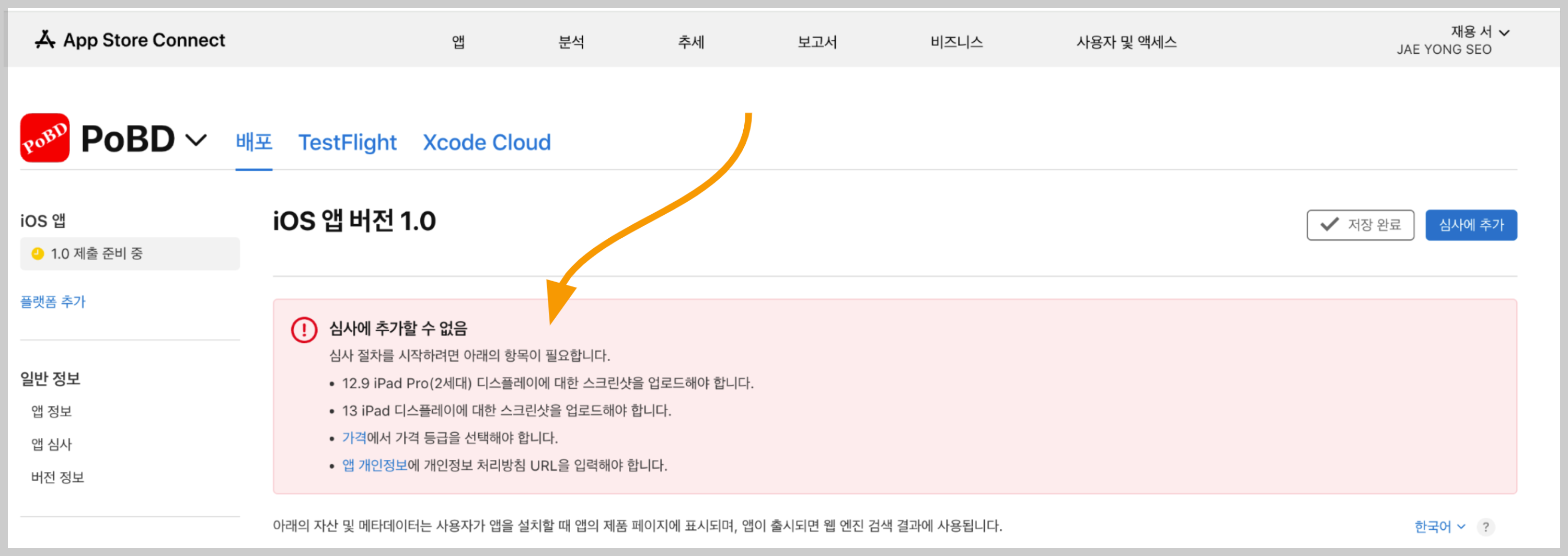Click the question mark help icon
Screen dimensions: 1568x556
click(x=1486, y=527)
